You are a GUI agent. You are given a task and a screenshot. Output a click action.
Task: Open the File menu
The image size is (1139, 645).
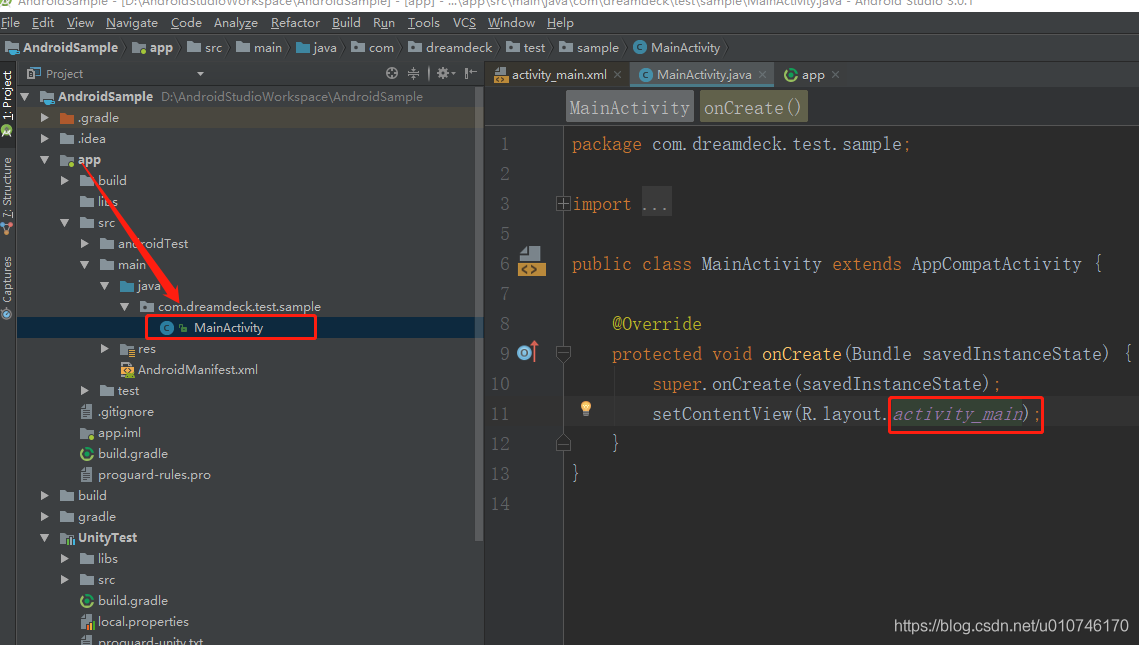10,23
